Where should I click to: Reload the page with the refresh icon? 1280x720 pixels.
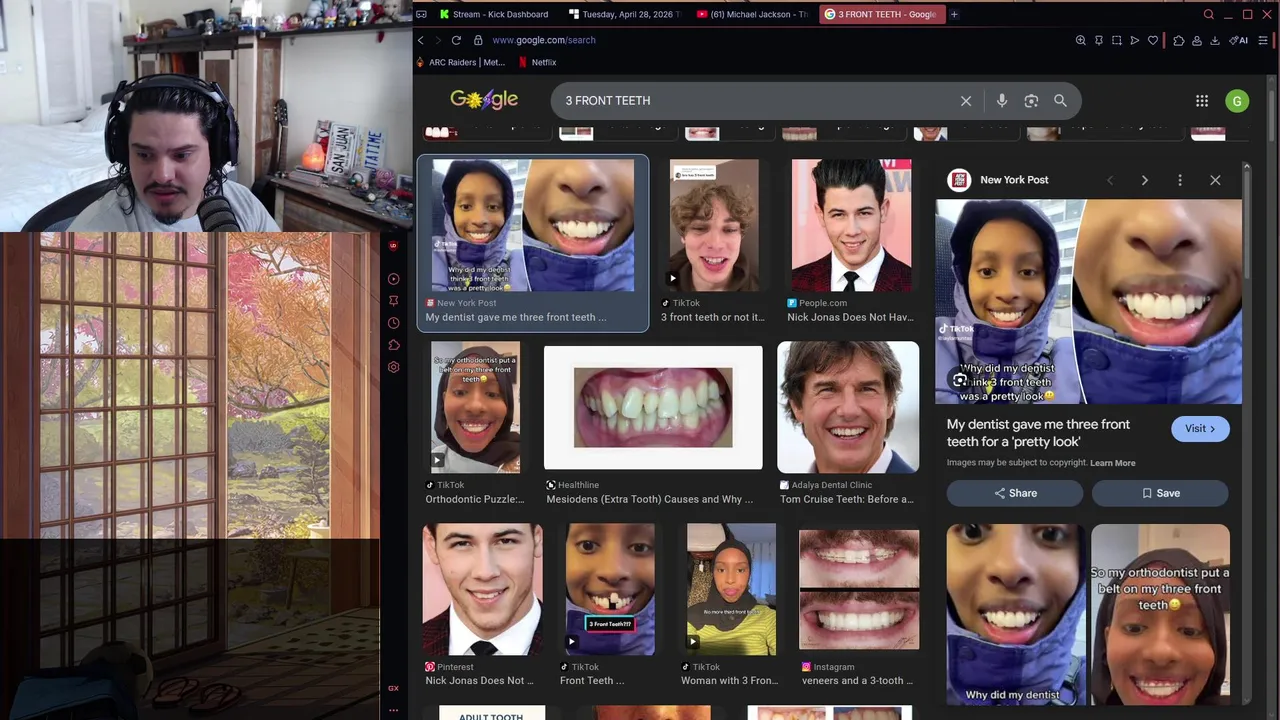(x=456, y=40)
